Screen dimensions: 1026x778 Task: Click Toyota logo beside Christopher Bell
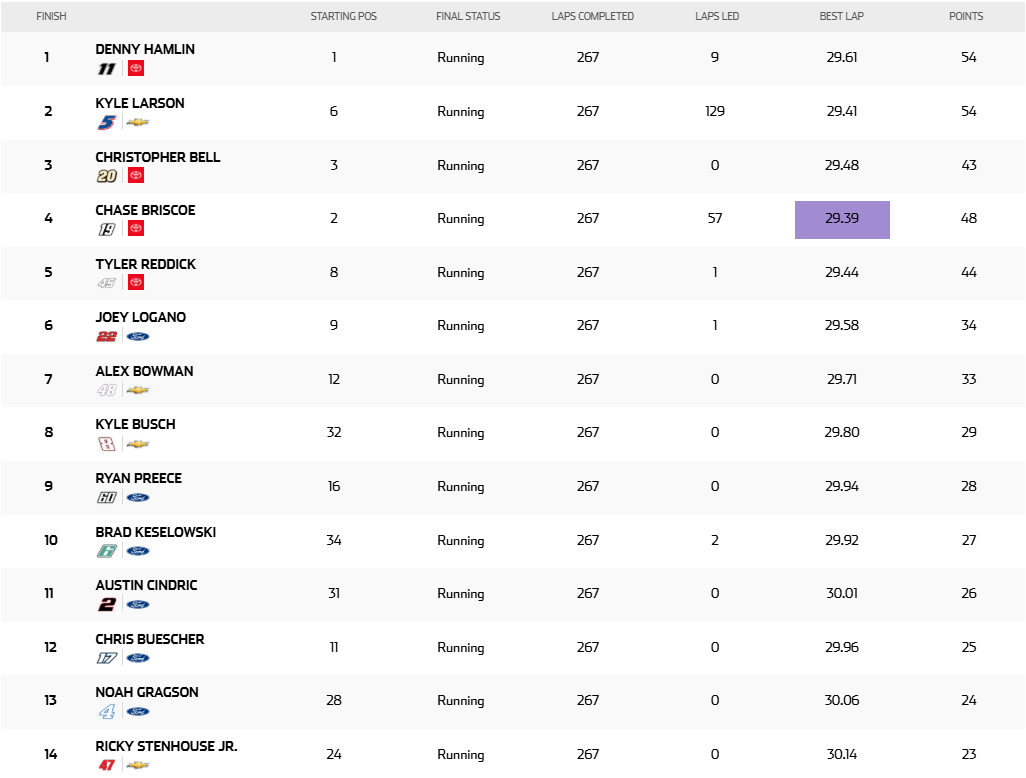click(136, 175)
